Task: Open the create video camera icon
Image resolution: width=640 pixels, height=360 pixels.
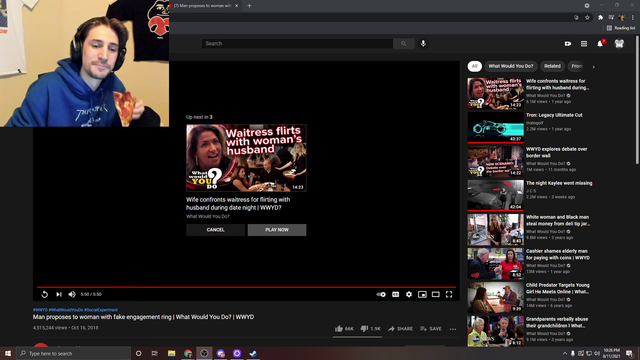Action: coord(568,44)
